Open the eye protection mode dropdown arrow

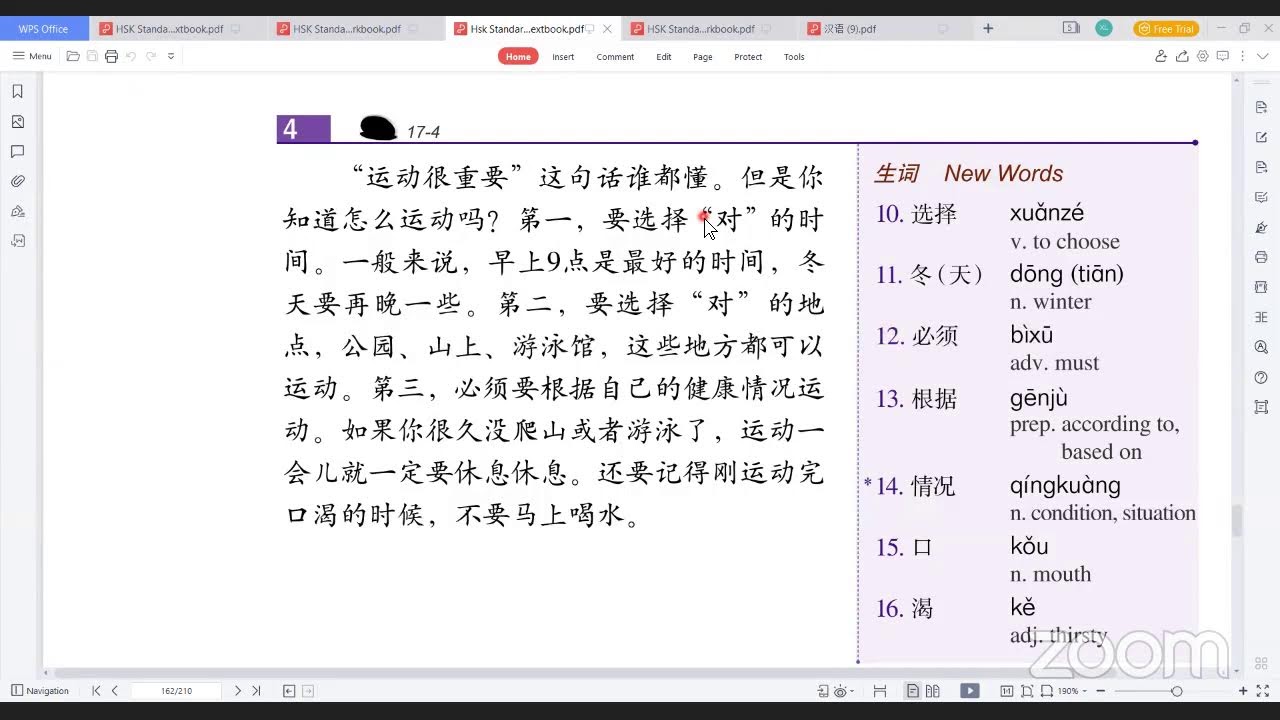click(x=850, y=691)
